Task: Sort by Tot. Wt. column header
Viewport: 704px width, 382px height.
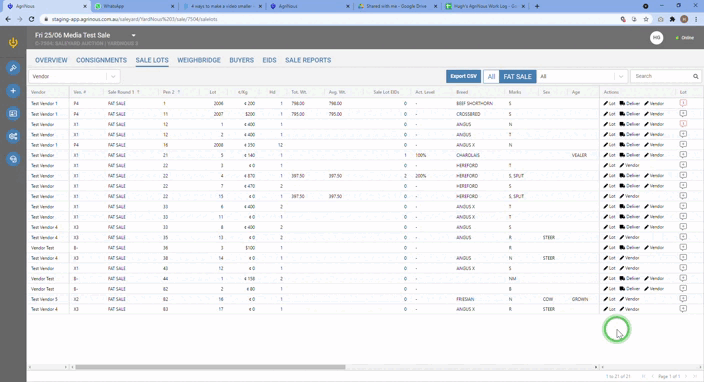Action: click(x=299, y=92)
